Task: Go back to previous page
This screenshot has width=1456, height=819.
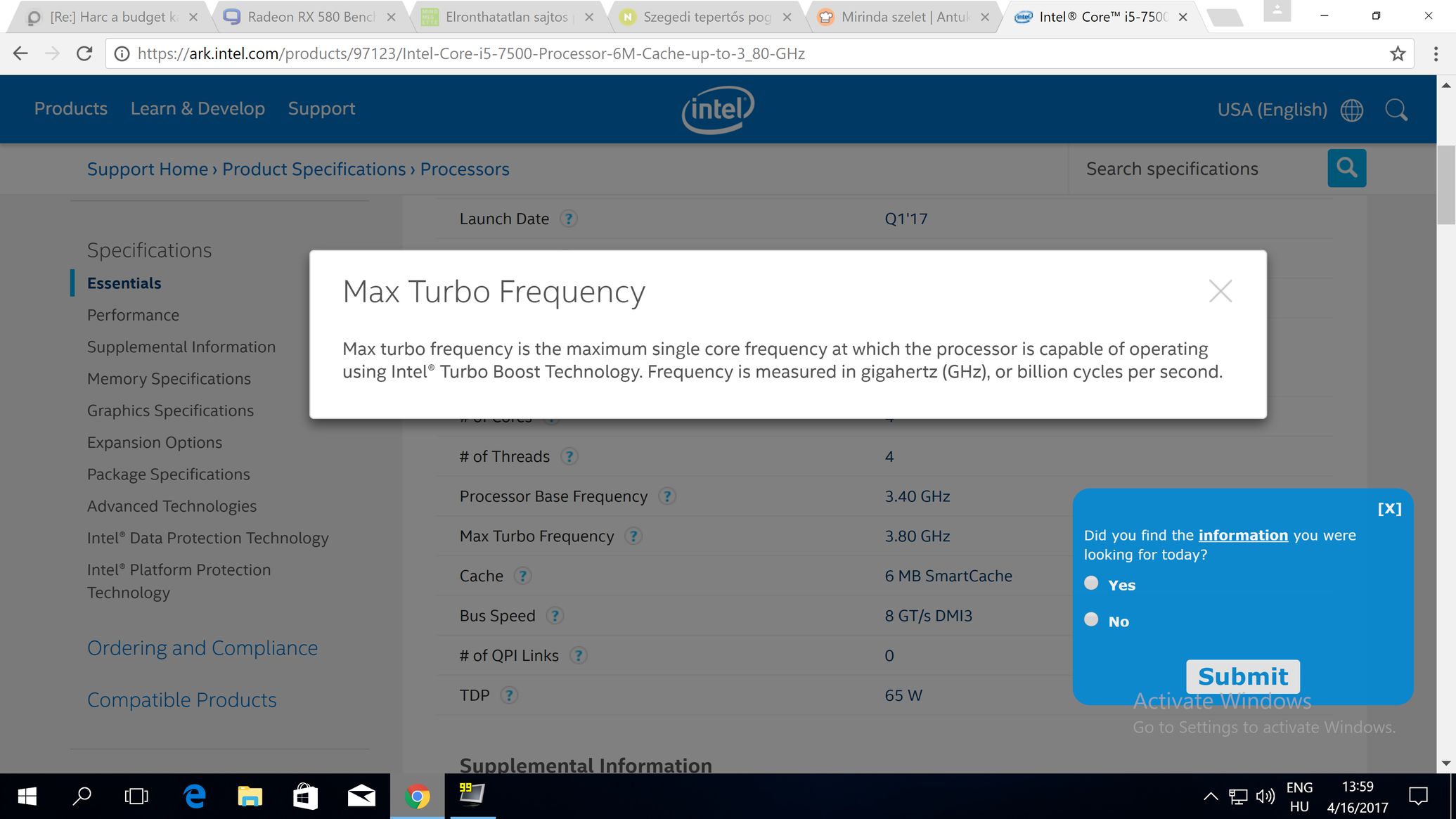Action: (x=20, y=53)
